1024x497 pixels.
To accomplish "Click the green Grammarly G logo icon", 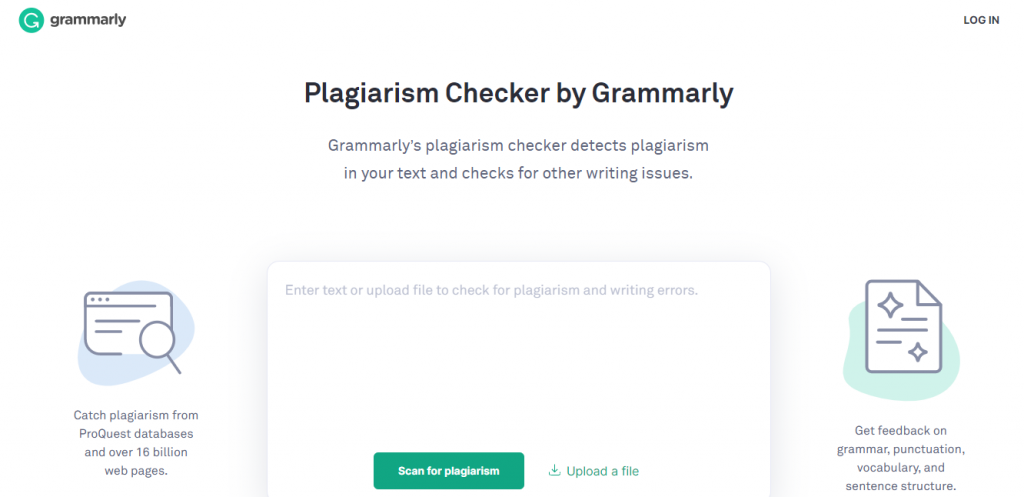I will coord(32,20).
